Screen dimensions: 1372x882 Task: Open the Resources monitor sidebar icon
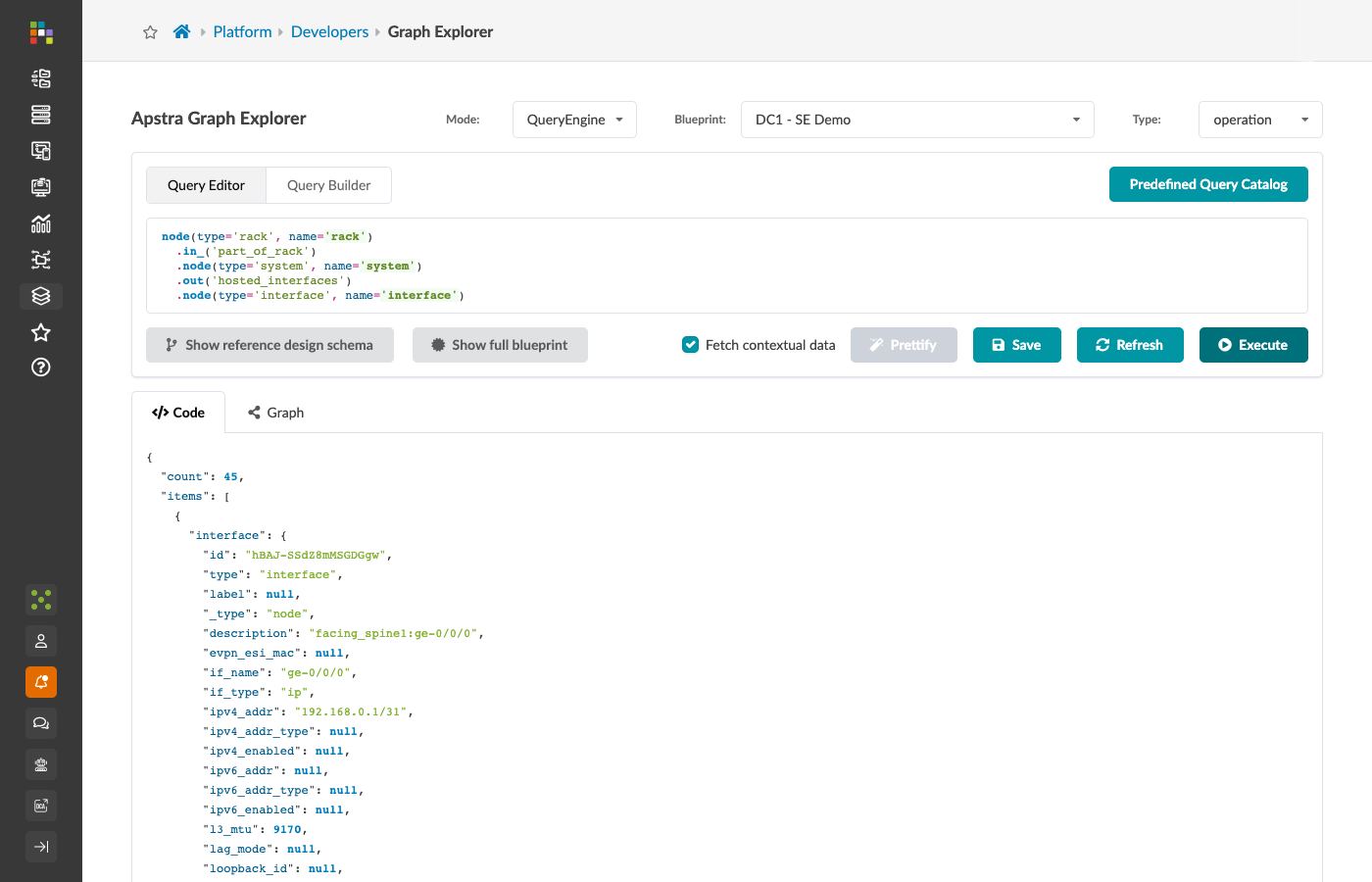click(41, 187)
